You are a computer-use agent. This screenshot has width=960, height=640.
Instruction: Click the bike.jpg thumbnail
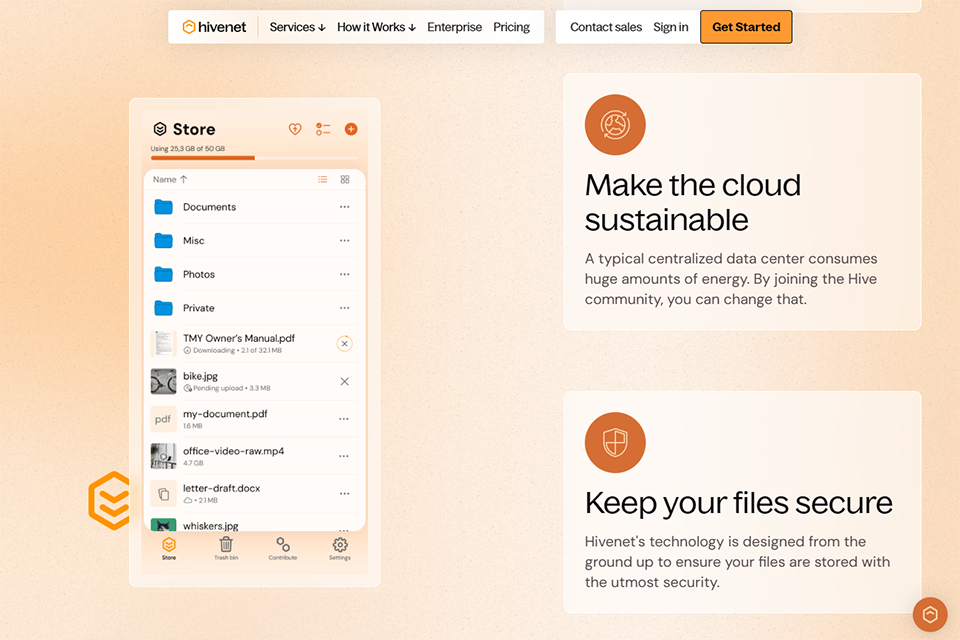(163, 382)
